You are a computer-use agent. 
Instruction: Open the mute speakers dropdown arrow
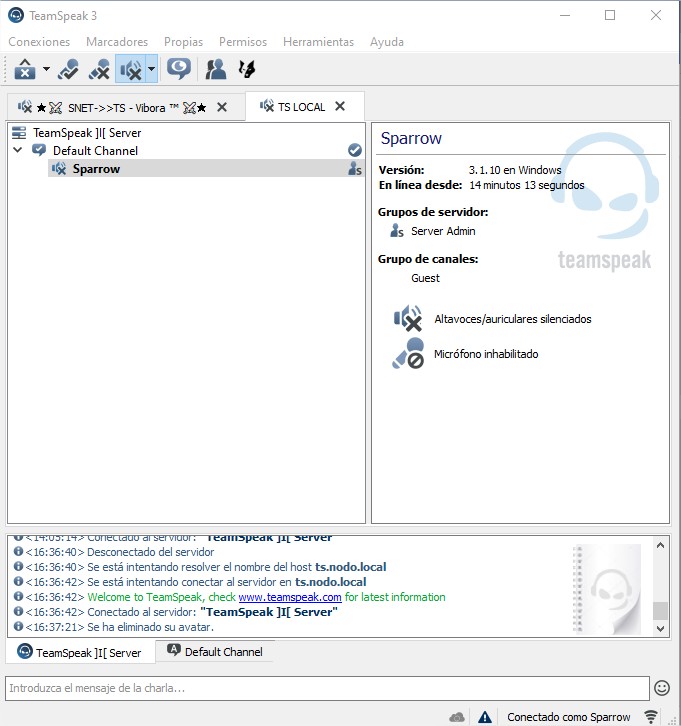[x=151, y=69]
